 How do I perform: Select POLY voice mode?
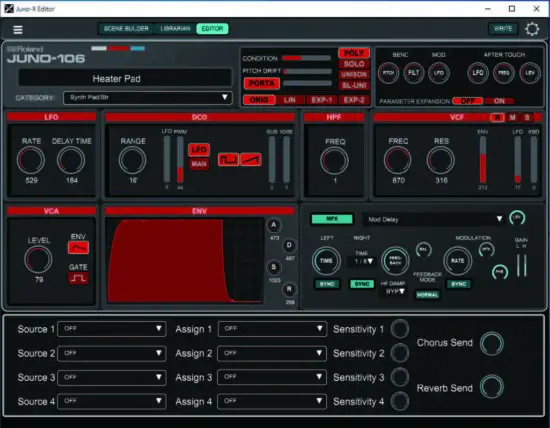354,53
